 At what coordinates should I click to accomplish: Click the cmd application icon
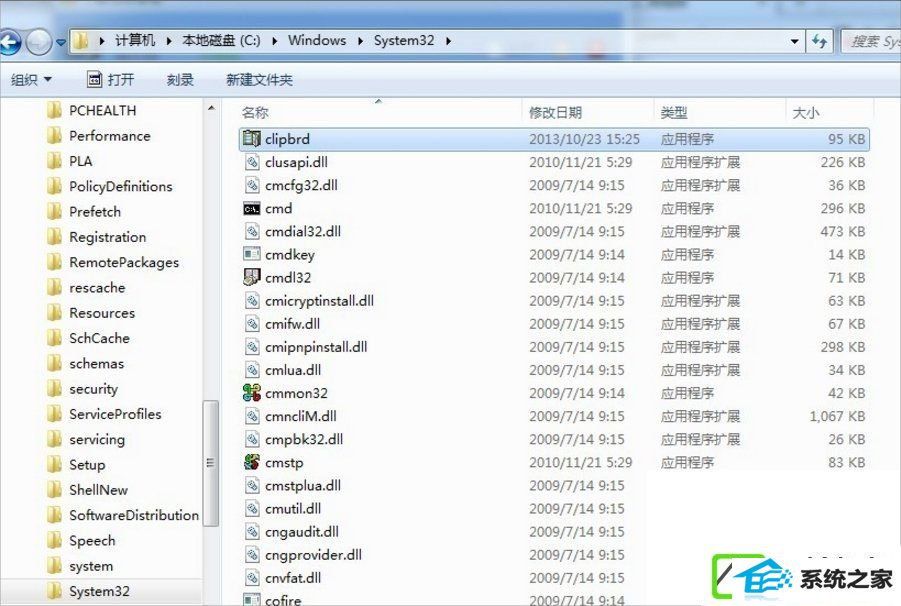click(x=252, y=209)
